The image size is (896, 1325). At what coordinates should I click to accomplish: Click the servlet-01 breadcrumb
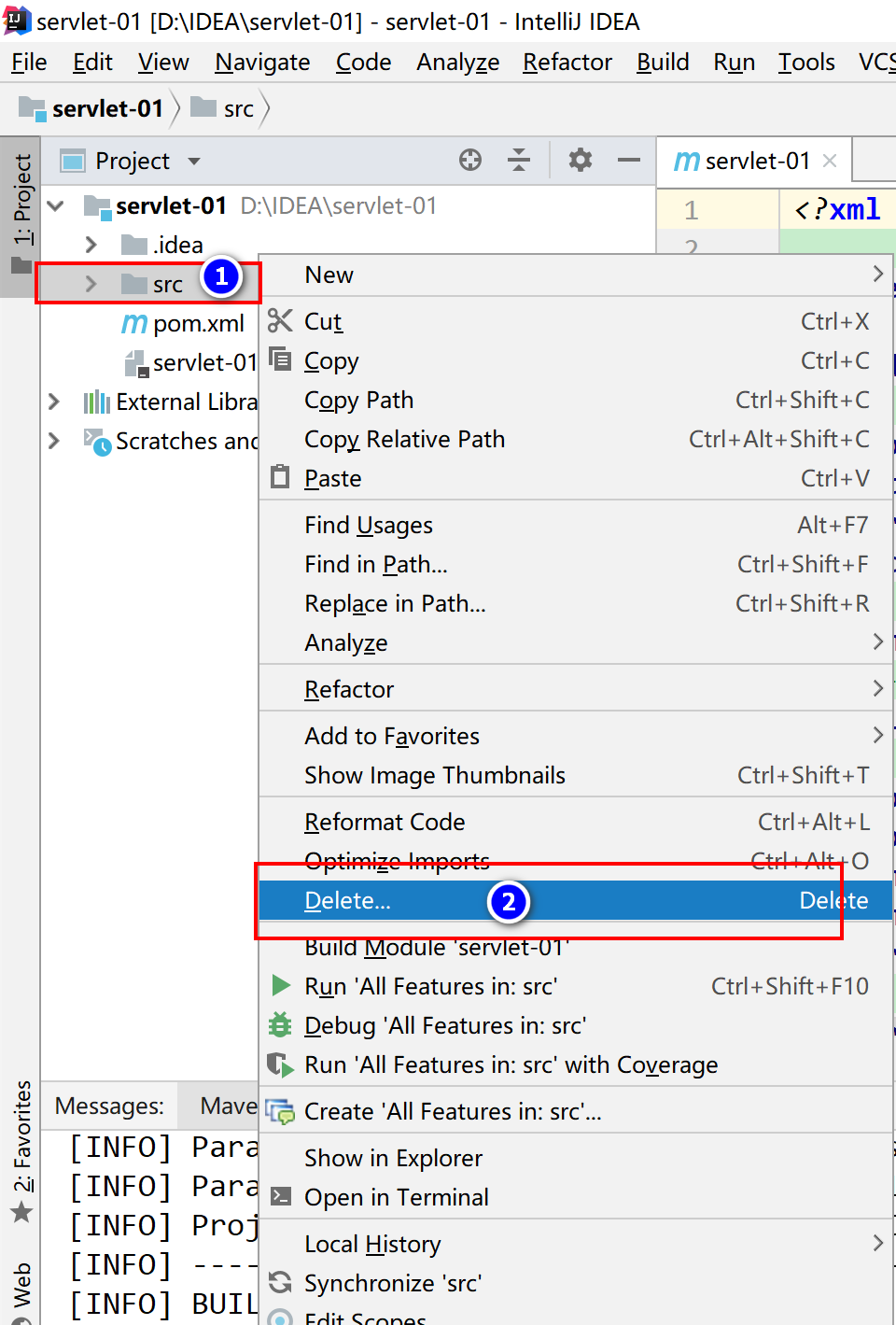point(91,108)
